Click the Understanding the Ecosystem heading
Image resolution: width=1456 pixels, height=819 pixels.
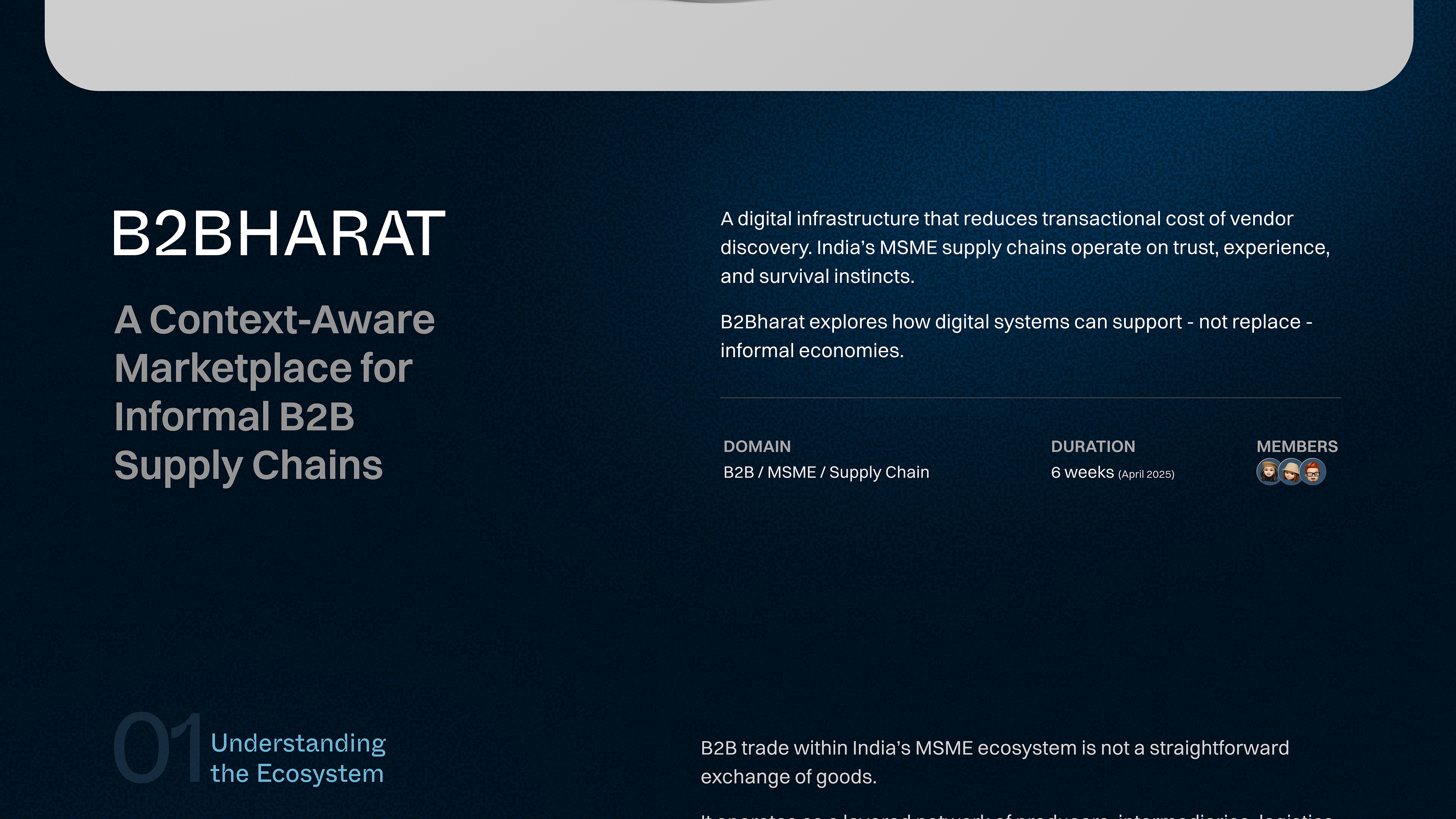click(298, 758)
